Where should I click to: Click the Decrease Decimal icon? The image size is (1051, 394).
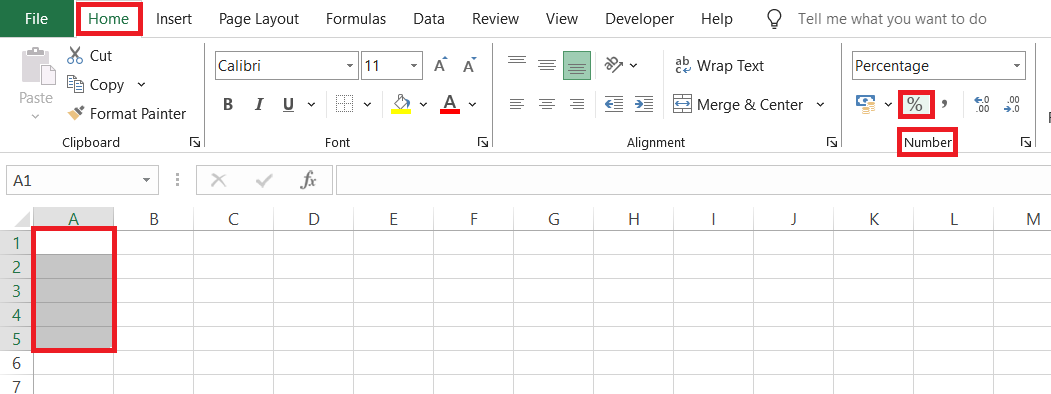click(x=1012, y=104)
